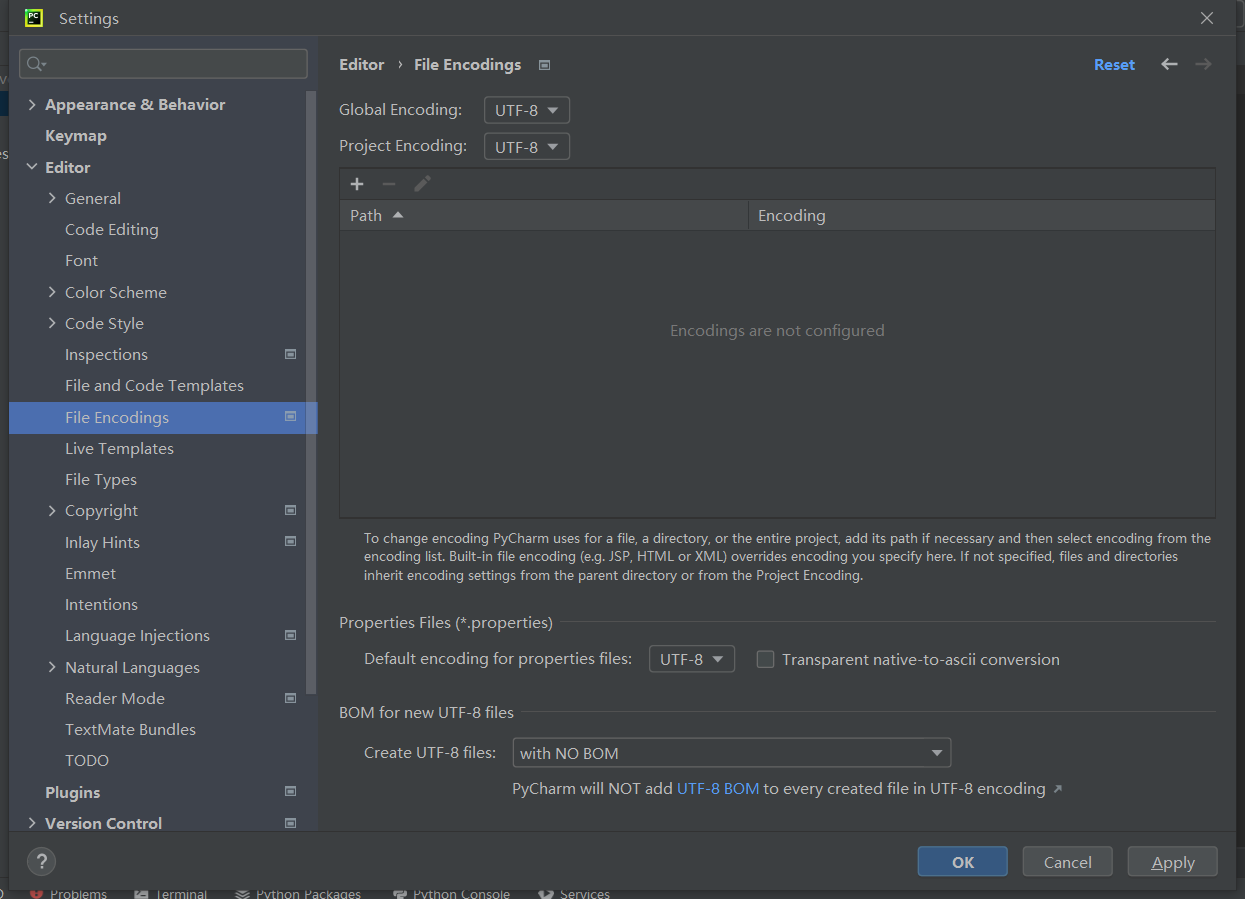Click the OK button

pyautogui.click(x=962, y=862)
